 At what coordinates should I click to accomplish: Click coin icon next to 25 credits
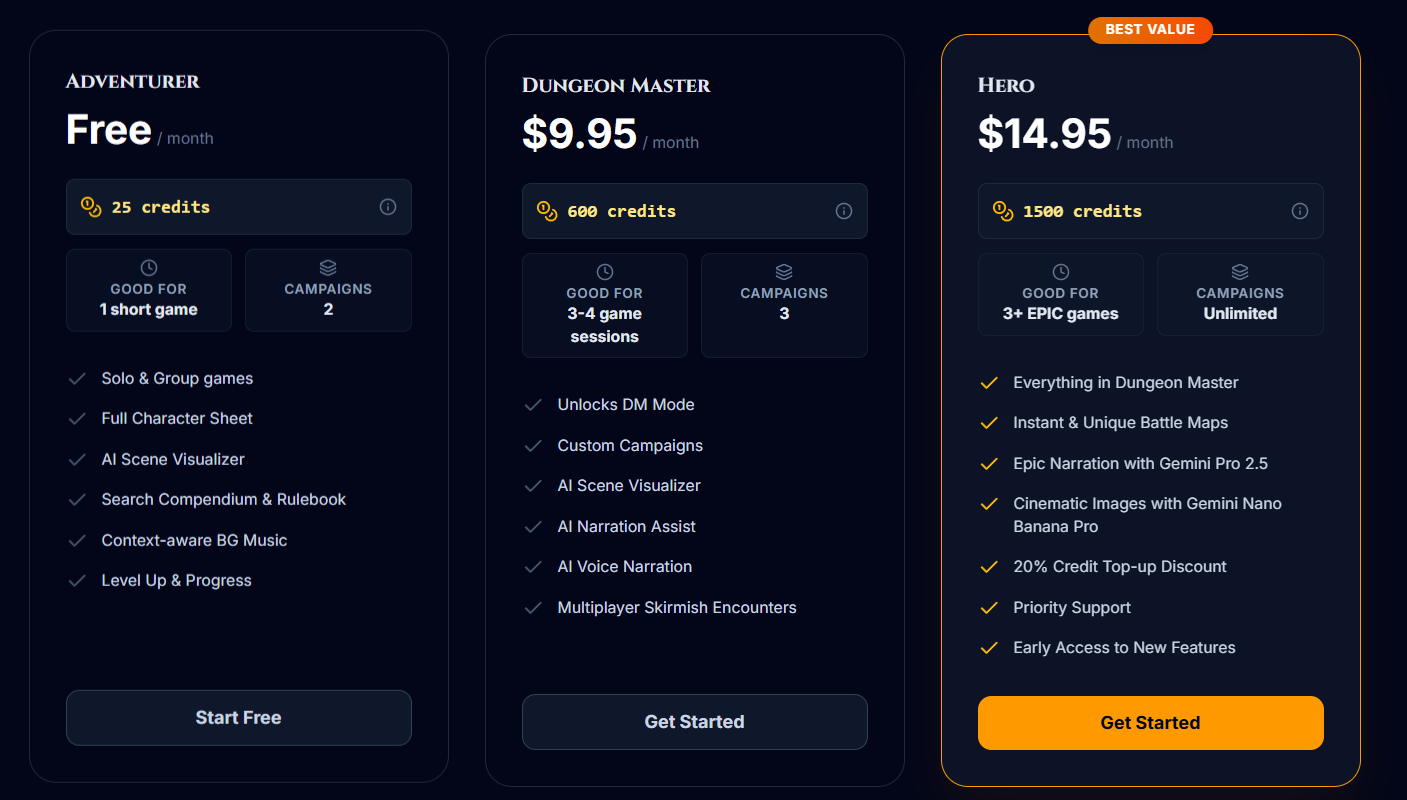91,207
